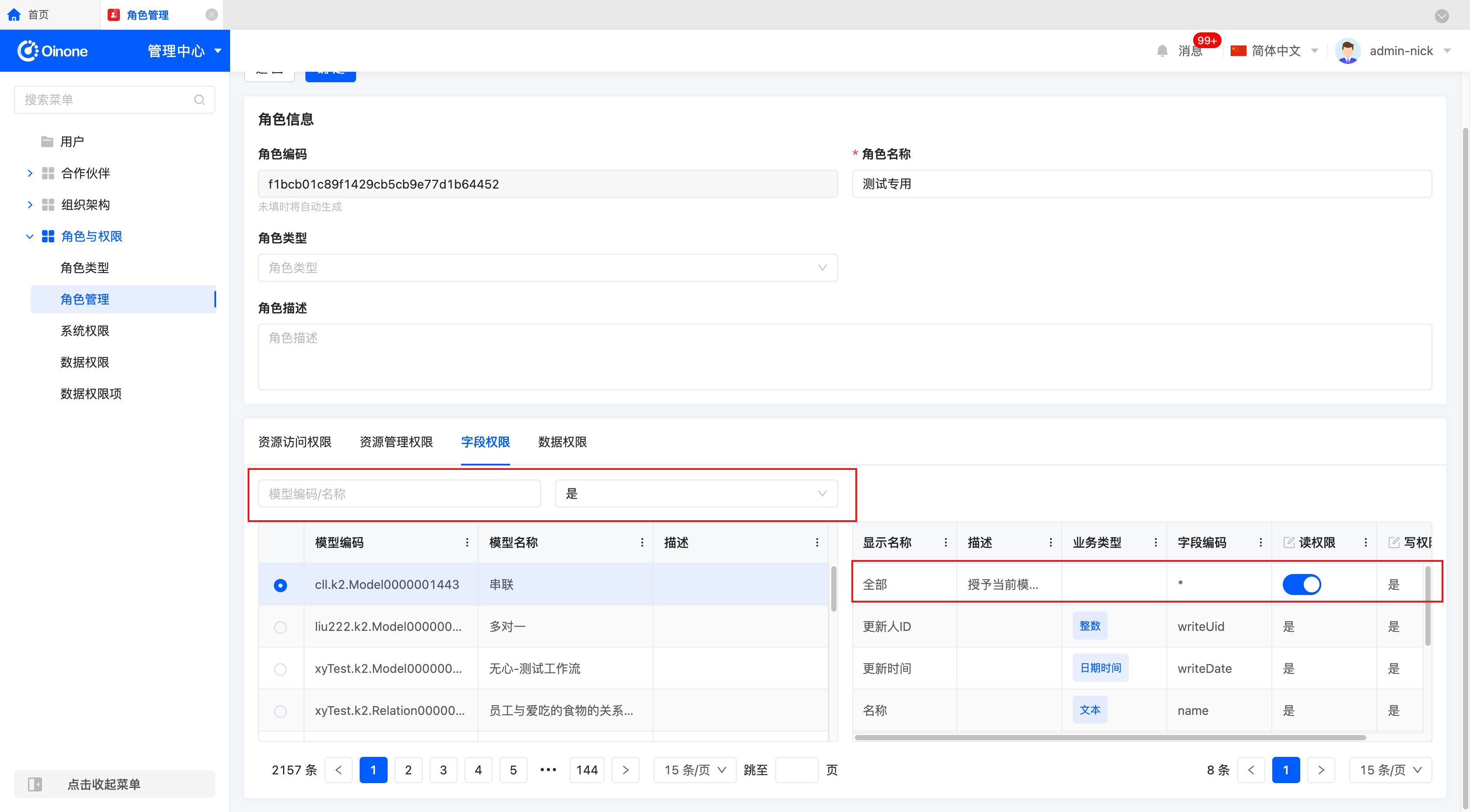Open column options for 模型编码
The width and height of the screenshot is (1470, 812).
click(x=467, y=542)
